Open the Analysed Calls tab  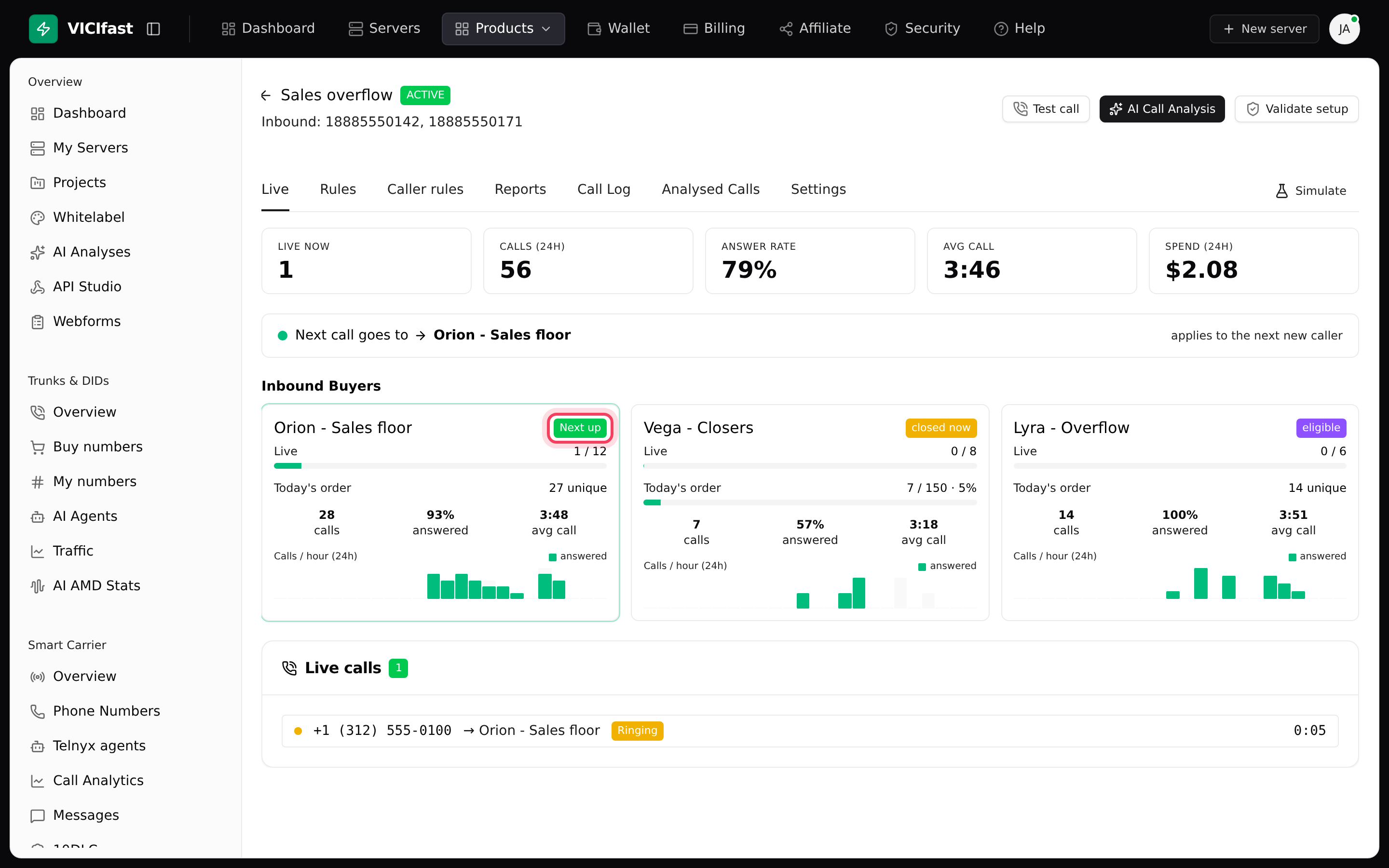point(710,190)
